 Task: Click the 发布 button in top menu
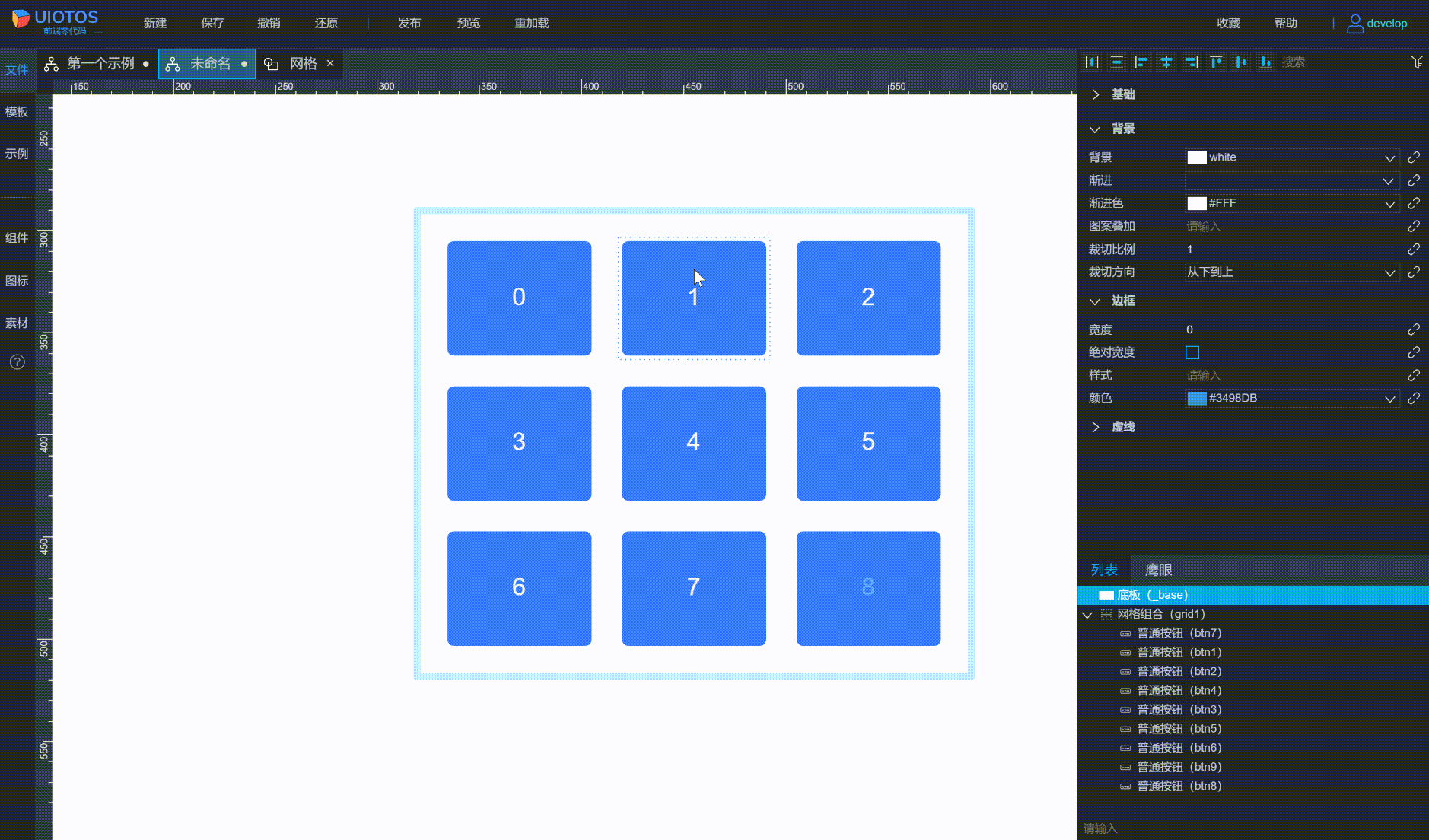click(409, 23)
